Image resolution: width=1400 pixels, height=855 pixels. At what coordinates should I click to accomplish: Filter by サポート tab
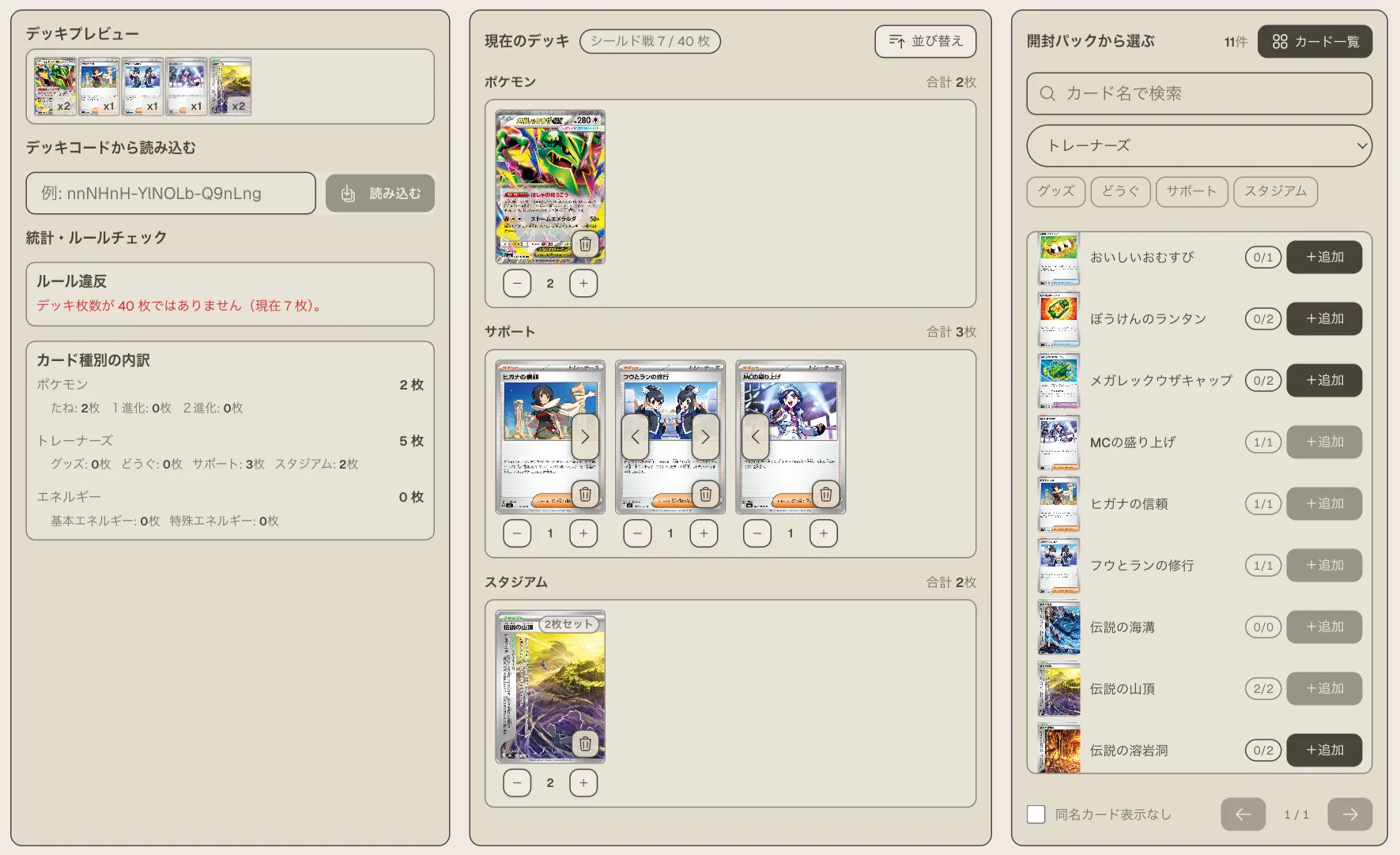(x=1191, y=191)
